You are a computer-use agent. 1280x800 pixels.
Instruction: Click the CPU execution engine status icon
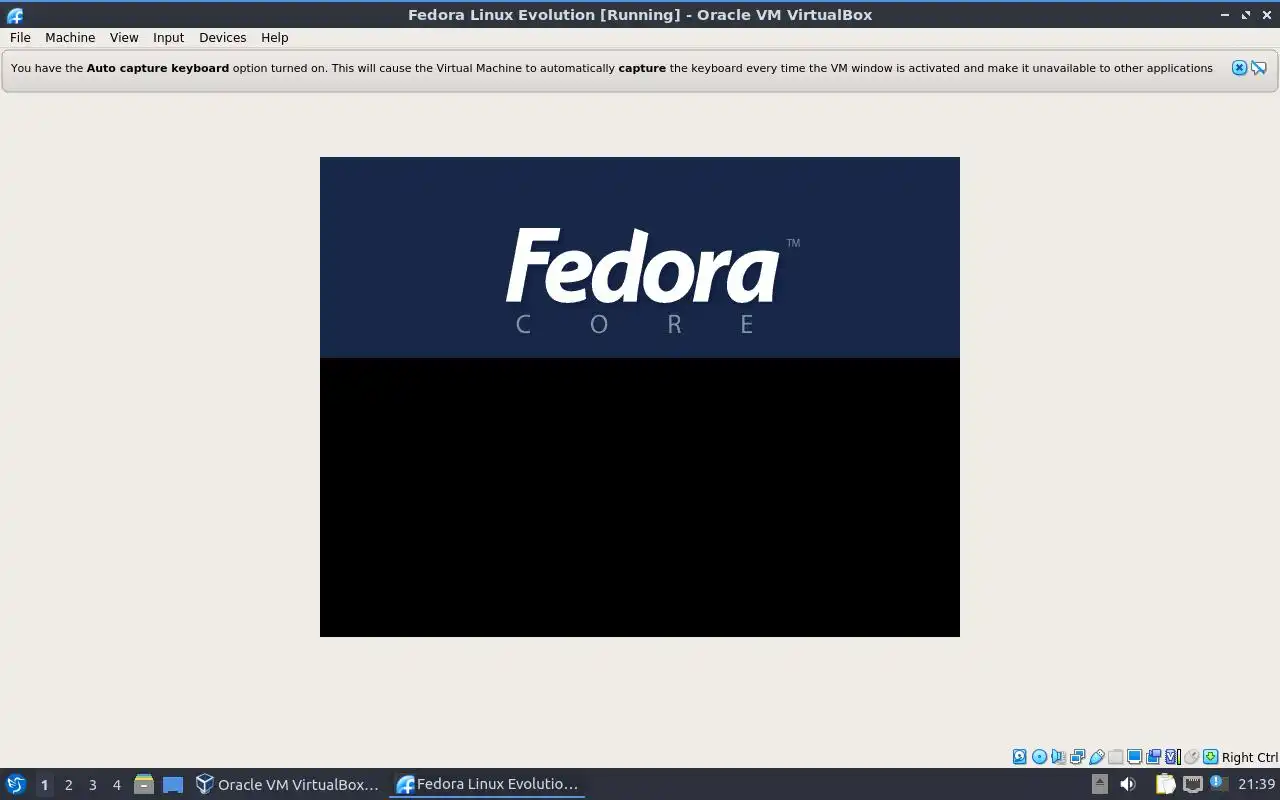click(1173, 757)
